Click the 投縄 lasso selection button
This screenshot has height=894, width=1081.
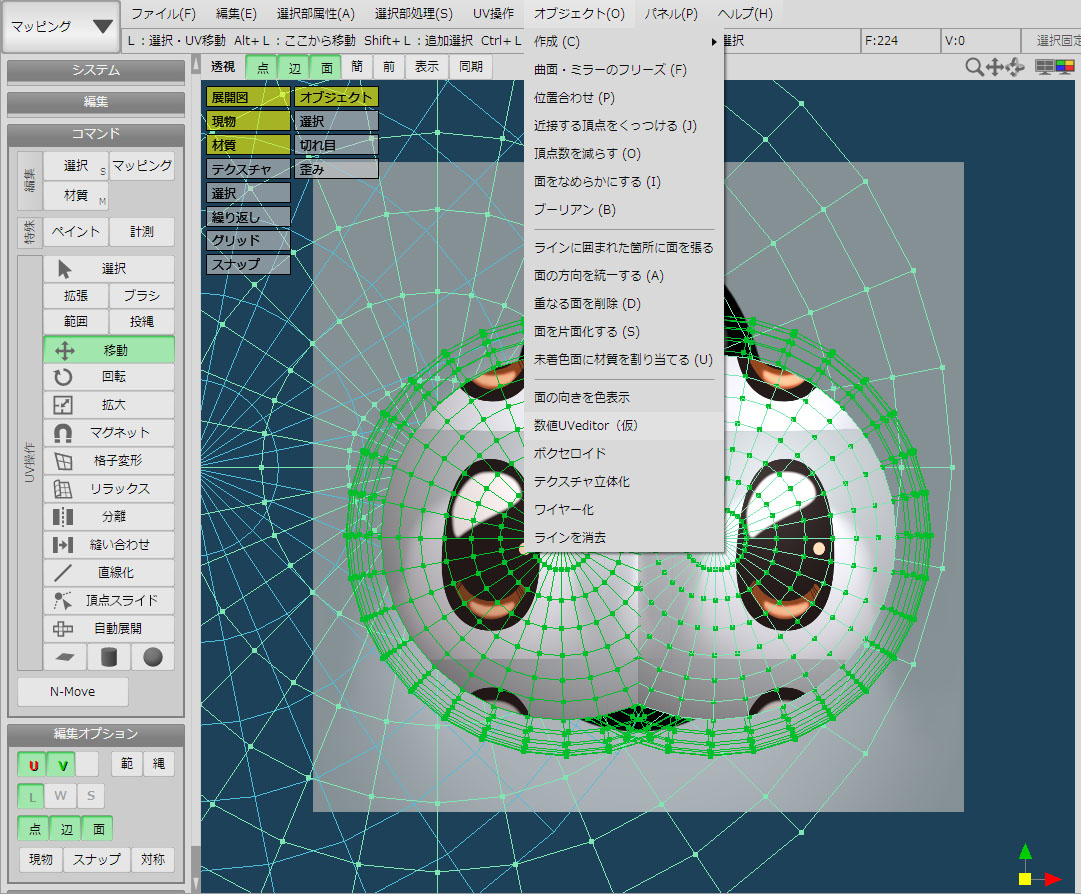[142, 322]
